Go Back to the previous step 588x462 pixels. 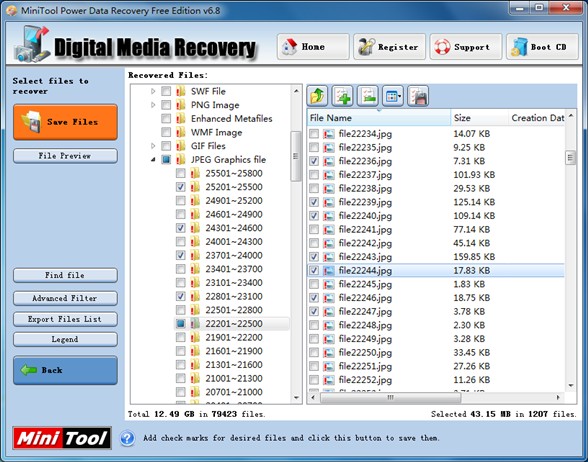coord(65,370)
